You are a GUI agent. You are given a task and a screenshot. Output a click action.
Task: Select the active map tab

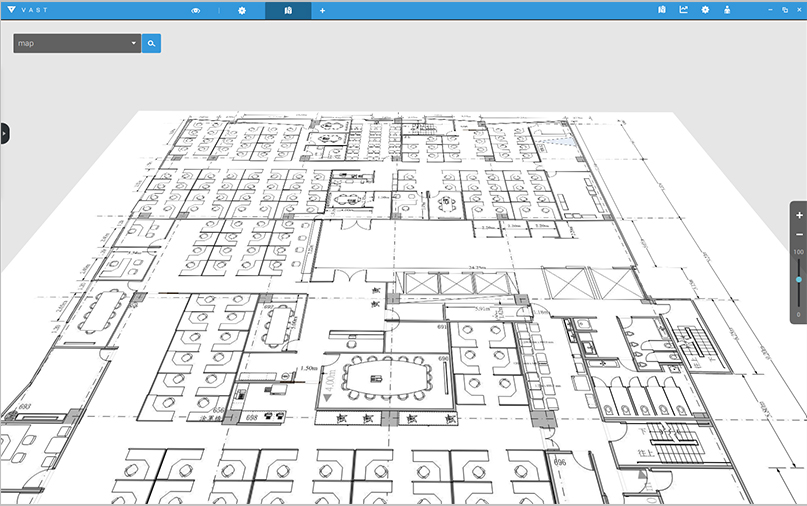coord(288,10)
